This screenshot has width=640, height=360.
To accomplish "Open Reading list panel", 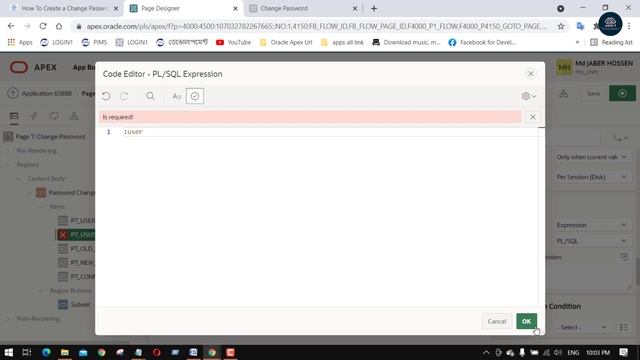I will [611, 42].
